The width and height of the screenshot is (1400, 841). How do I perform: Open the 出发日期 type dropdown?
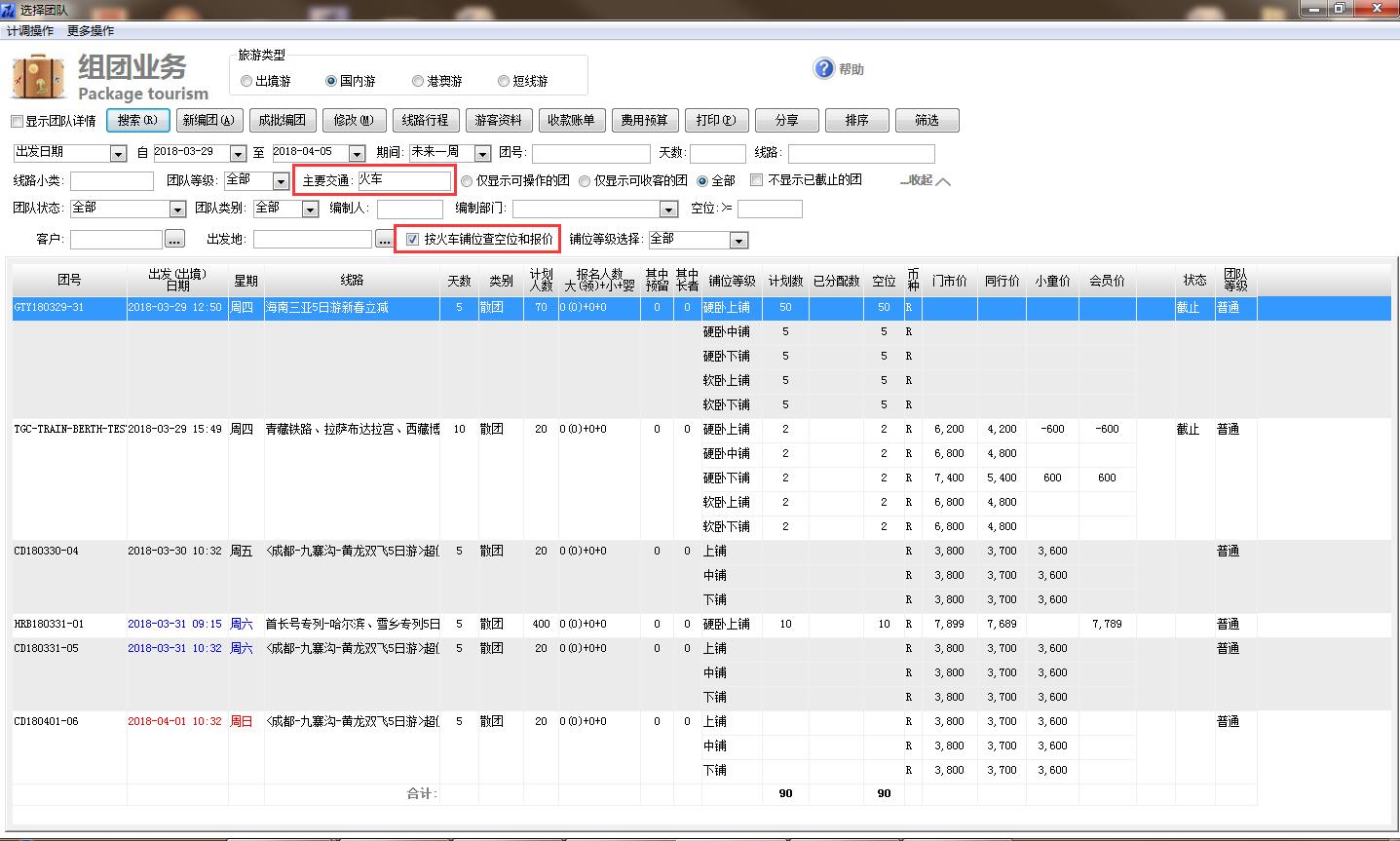[x=118, y=154]
